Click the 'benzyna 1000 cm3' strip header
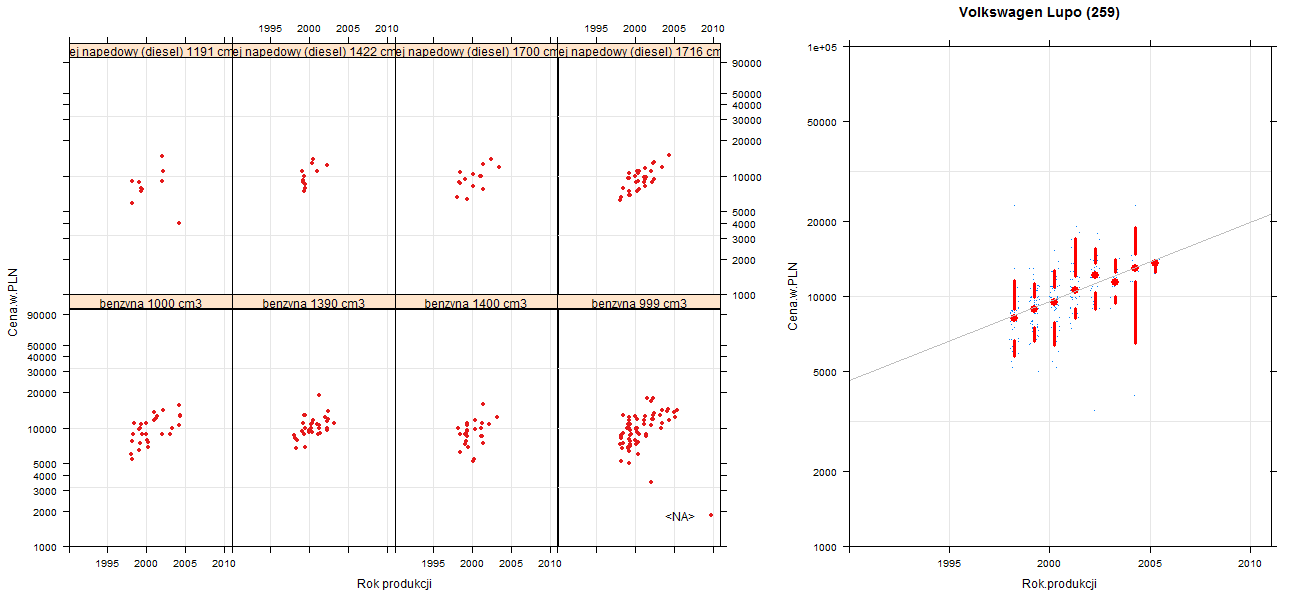Viewport: 1300px width, 600px height. [x=150, y=303]
